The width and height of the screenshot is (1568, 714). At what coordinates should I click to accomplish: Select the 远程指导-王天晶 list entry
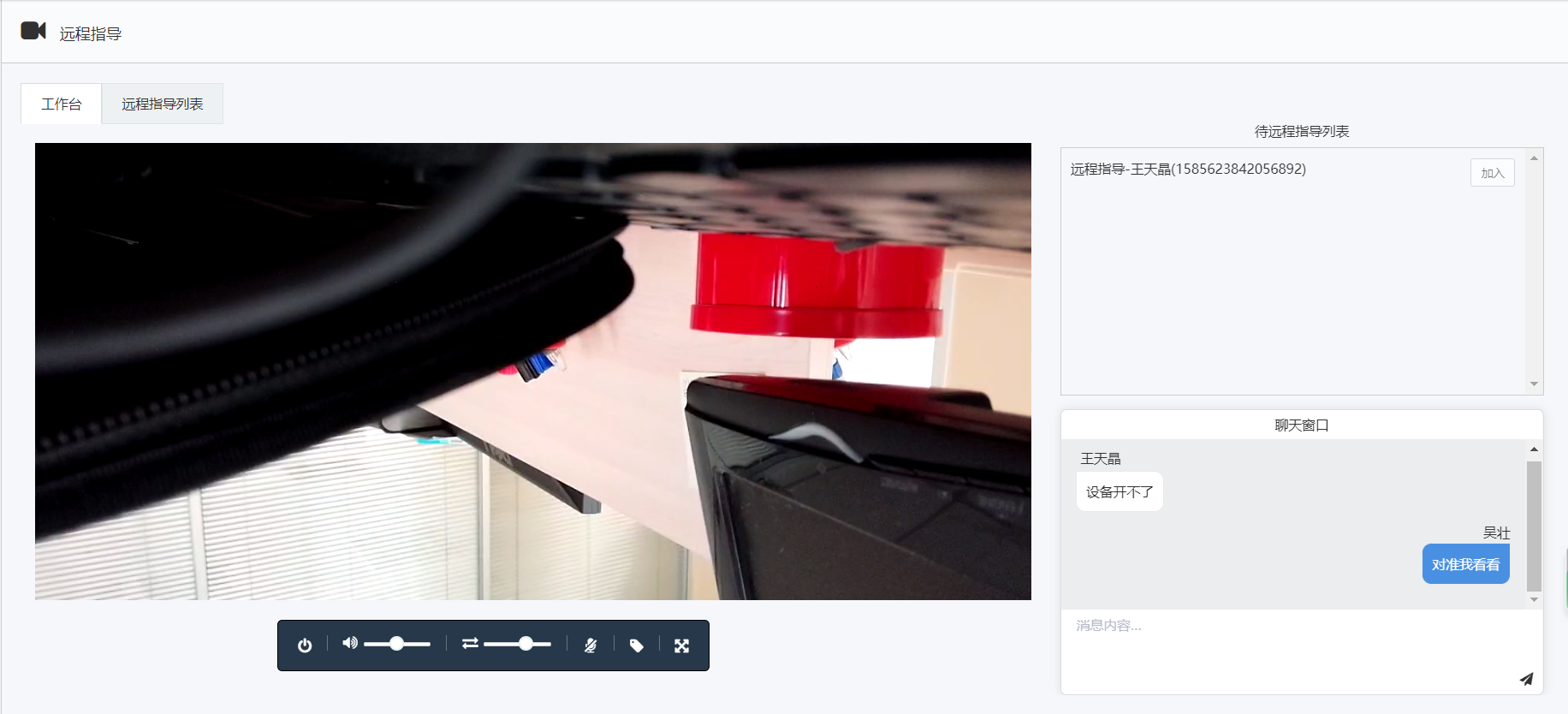(1188, 170)
